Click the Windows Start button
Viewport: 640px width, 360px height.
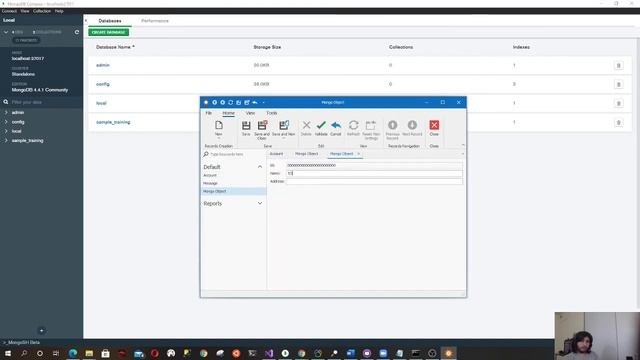[x=8, y=353]
